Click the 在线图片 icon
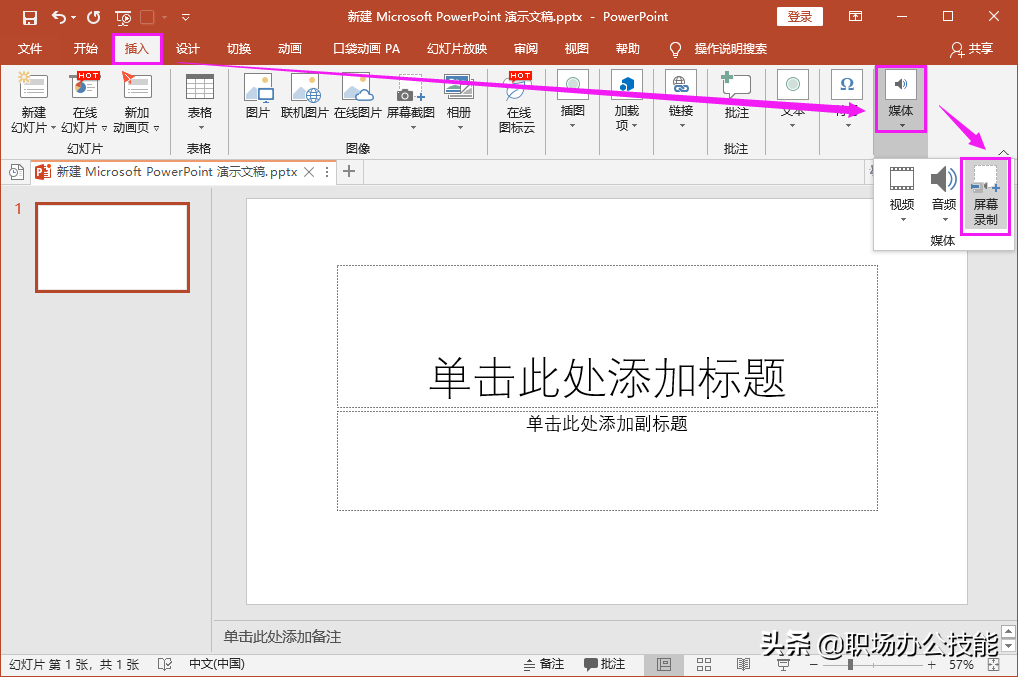Image resolution: width=1018 pixels, height=677 pixels. [358, 95]
